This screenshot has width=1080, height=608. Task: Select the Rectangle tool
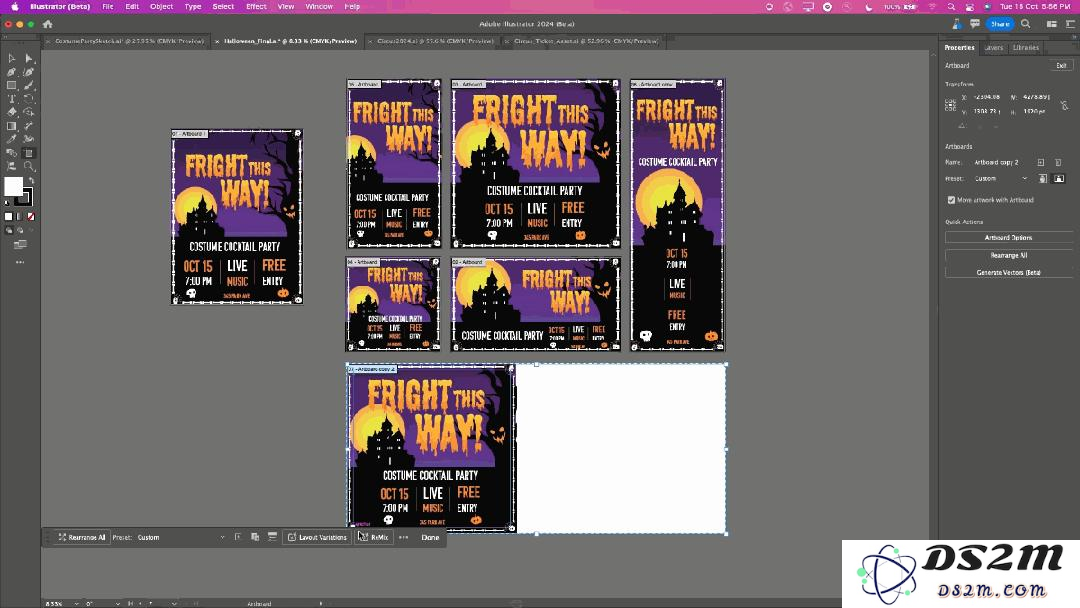point(12,85)
